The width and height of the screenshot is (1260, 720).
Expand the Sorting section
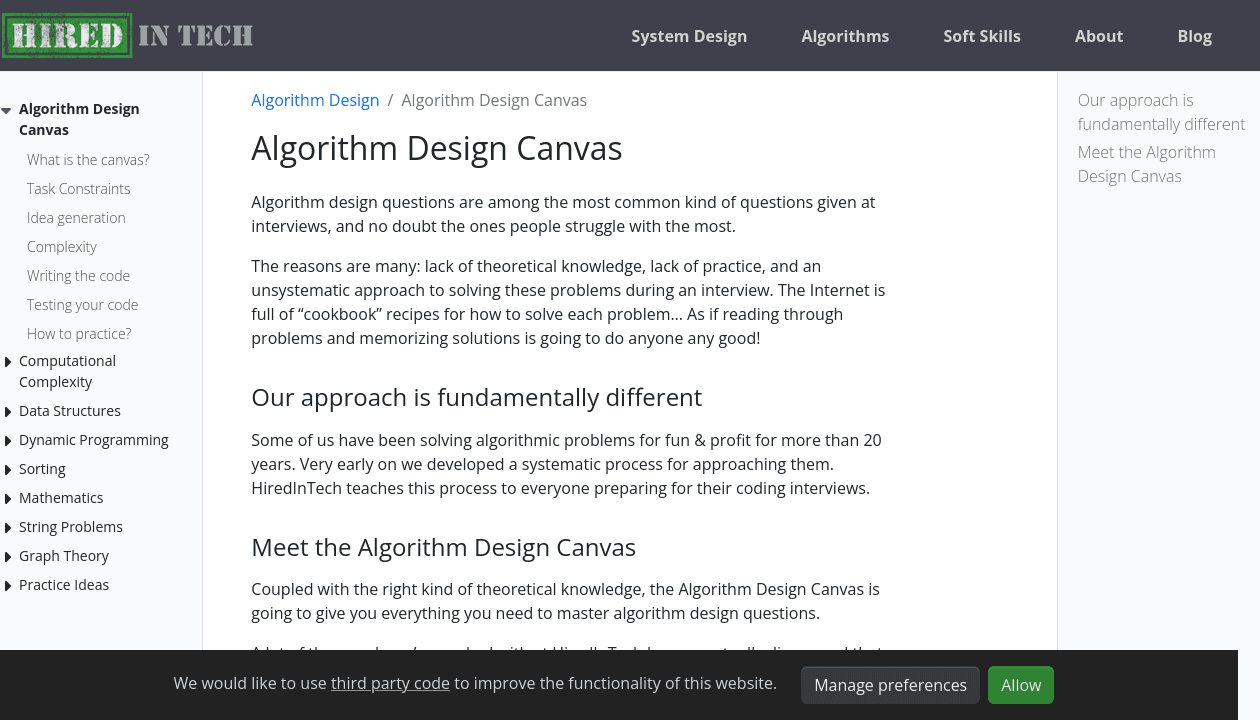pos(8,468)
